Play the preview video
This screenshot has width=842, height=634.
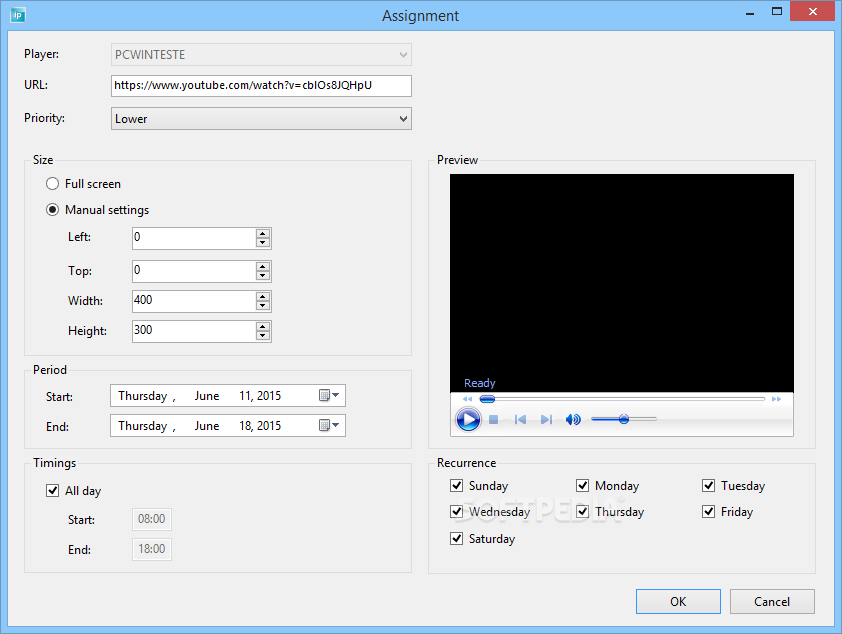468,419
